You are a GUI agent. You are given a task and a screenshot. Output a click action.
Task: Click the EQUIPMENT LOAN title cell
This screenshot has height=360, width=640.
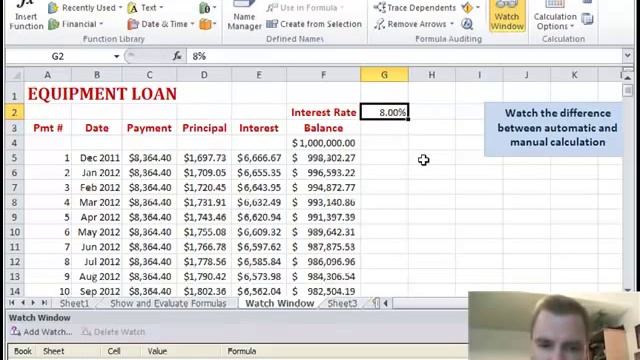pos(102,94)
